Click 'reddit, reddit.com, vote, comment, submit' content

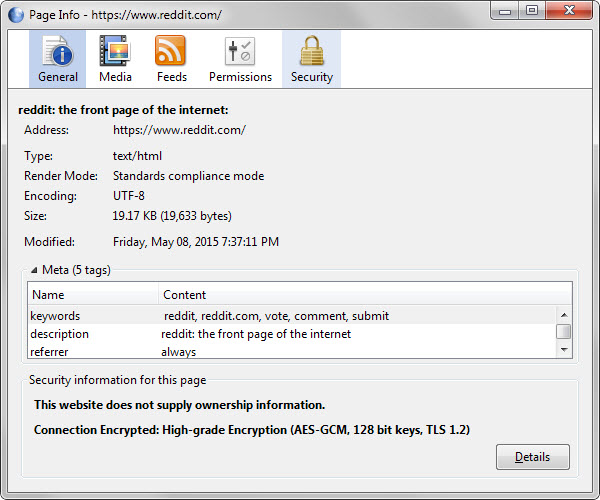point(276,316)
